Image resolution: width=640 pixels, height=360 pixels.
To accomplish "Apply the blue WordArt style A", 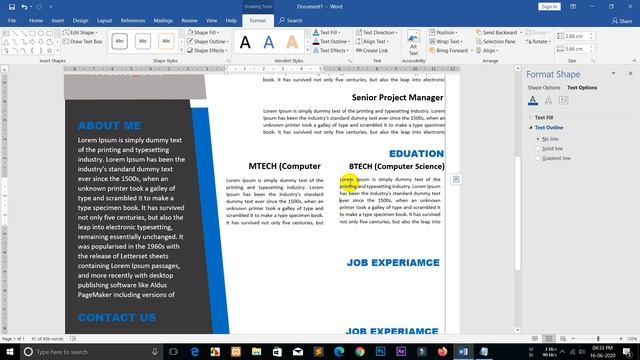I will [x=269, y=42].
